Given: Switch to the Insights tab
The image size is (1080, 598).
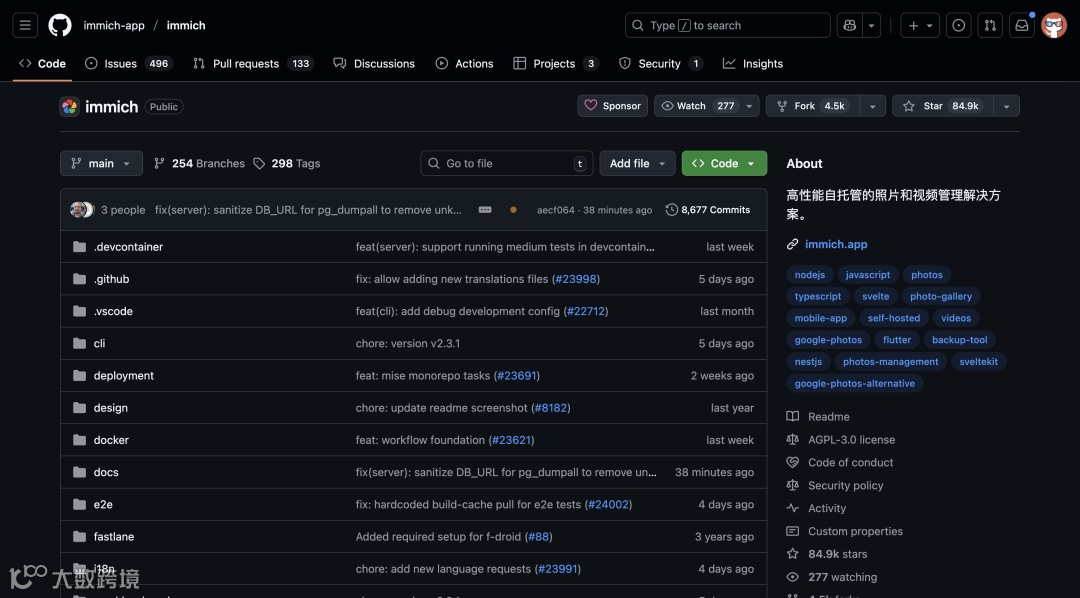Looking at the screenshot, I should click(753, 63).
